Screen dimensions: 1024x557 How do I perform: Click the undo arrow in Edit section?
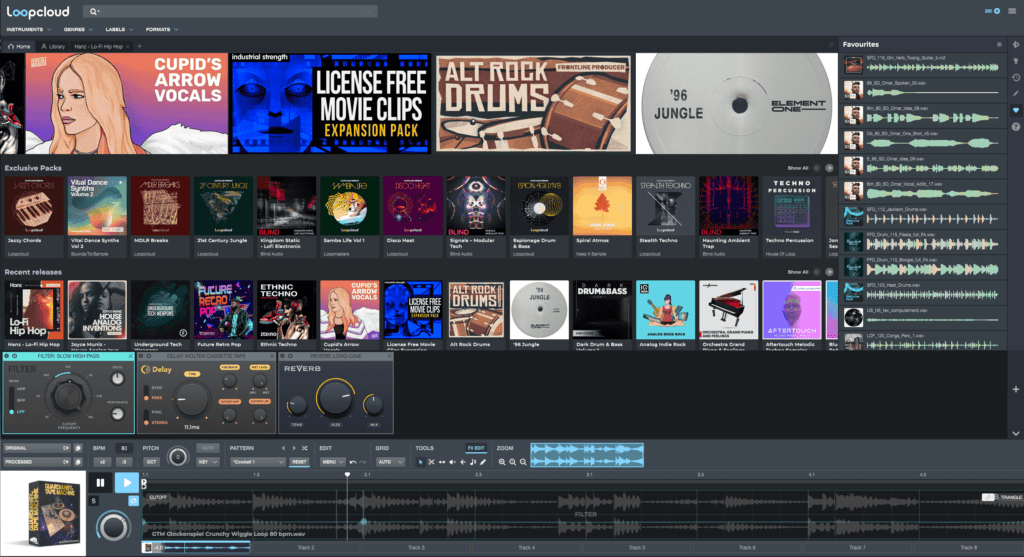click(x=353, y=462)
